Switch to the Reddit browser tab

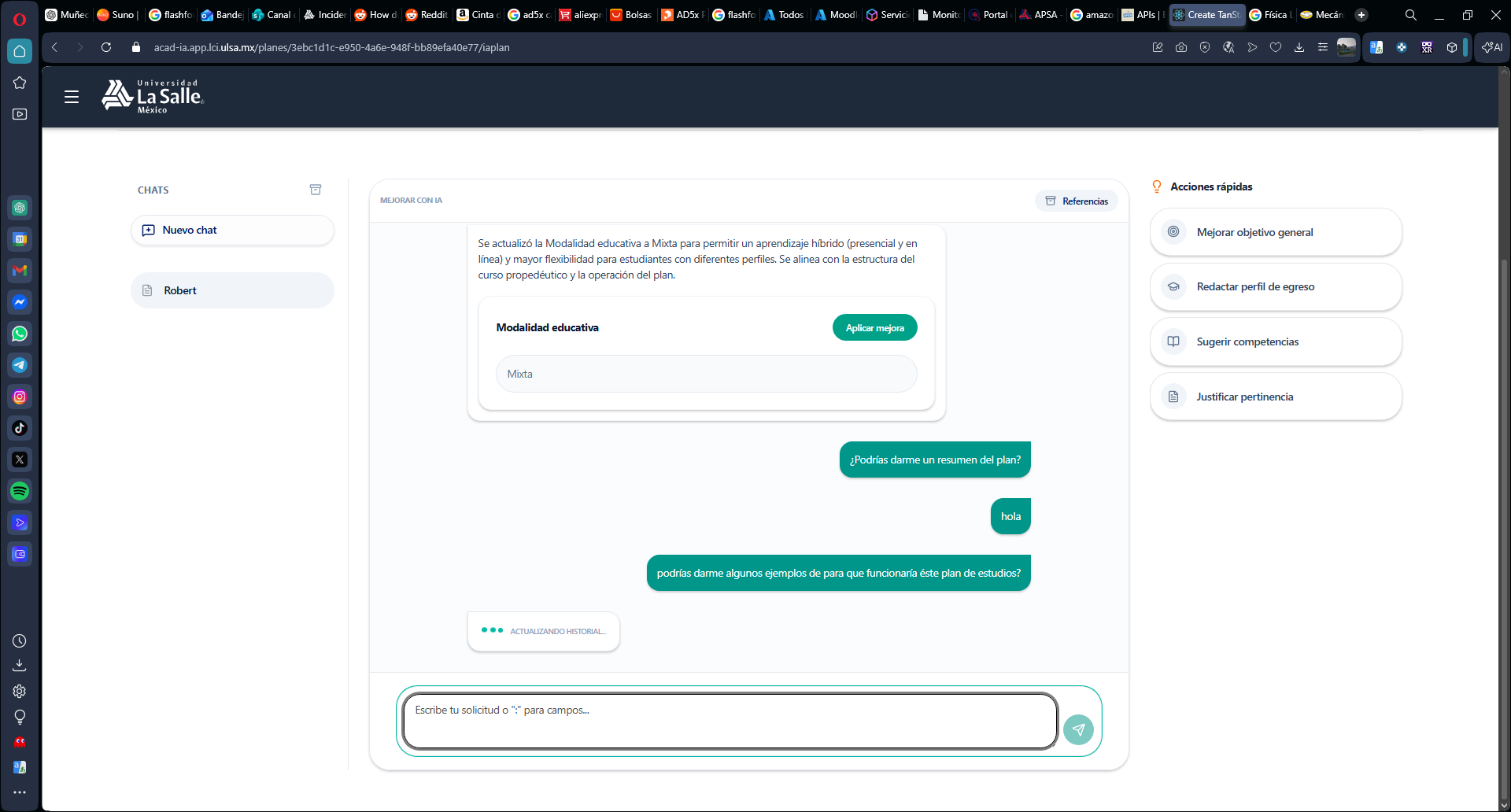[x=427, y=15]
